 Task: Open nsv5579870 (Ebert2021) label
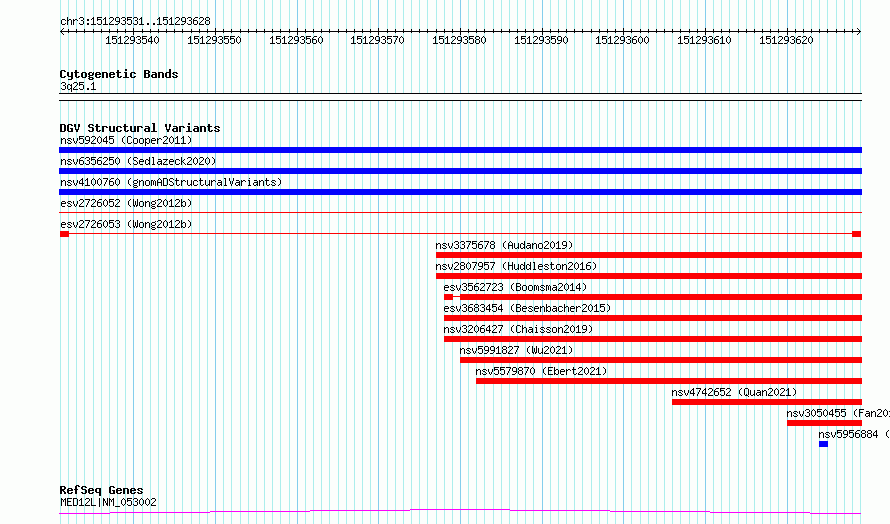click(x=541, y=371)
